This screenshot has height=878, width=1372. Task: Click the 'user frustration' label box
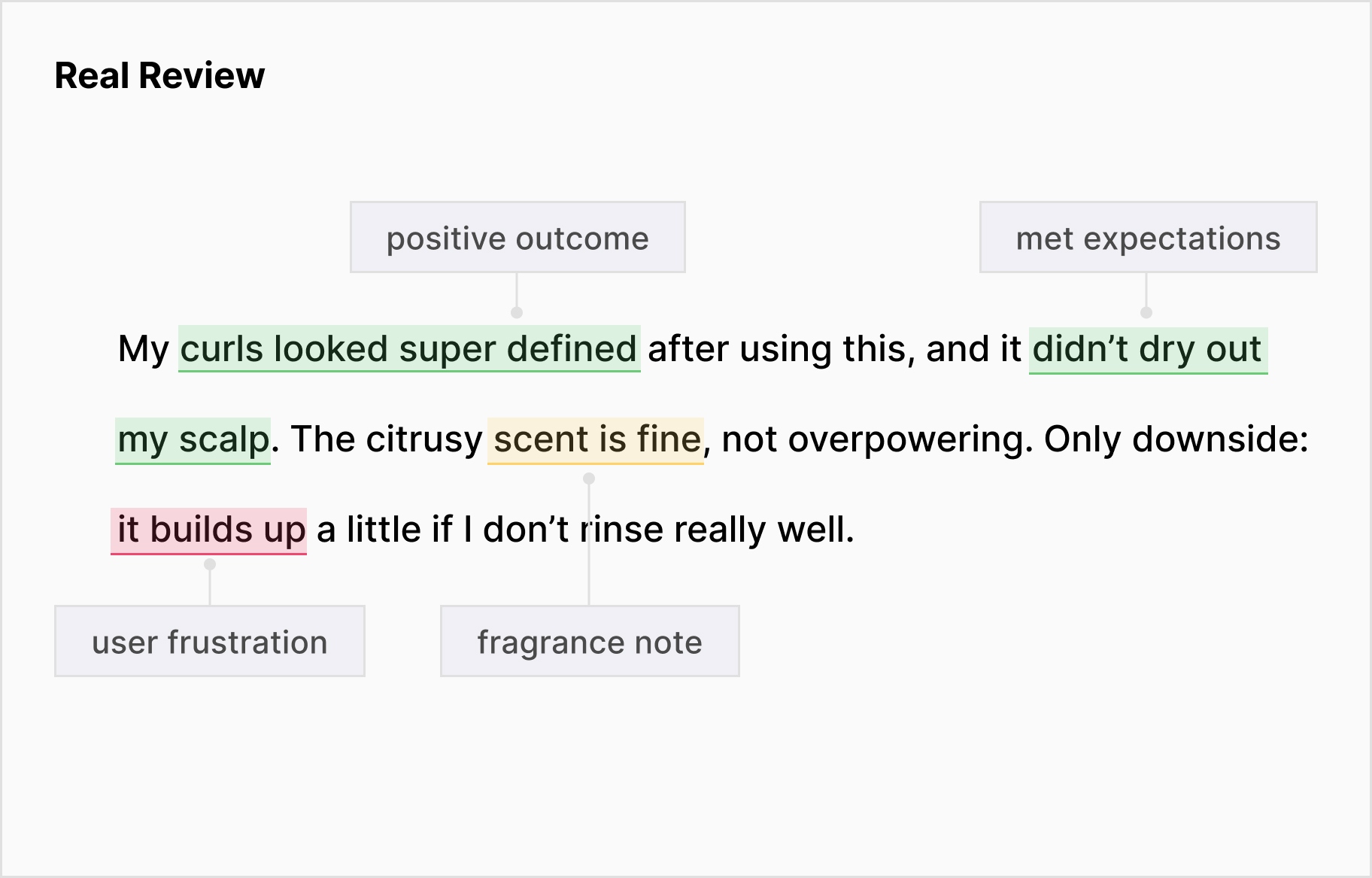coord(209,642)
